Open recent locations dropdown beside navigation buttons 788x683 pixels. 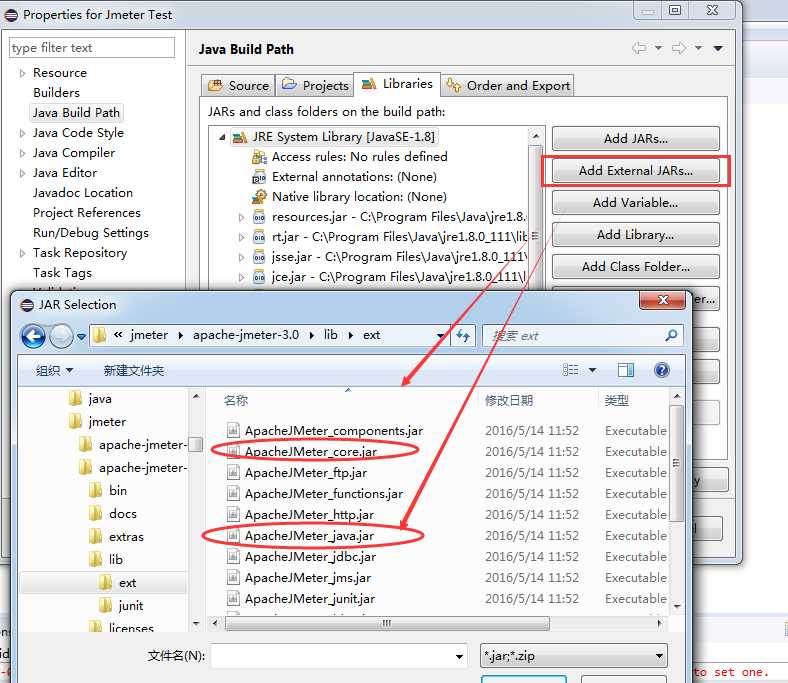(81, 336)
